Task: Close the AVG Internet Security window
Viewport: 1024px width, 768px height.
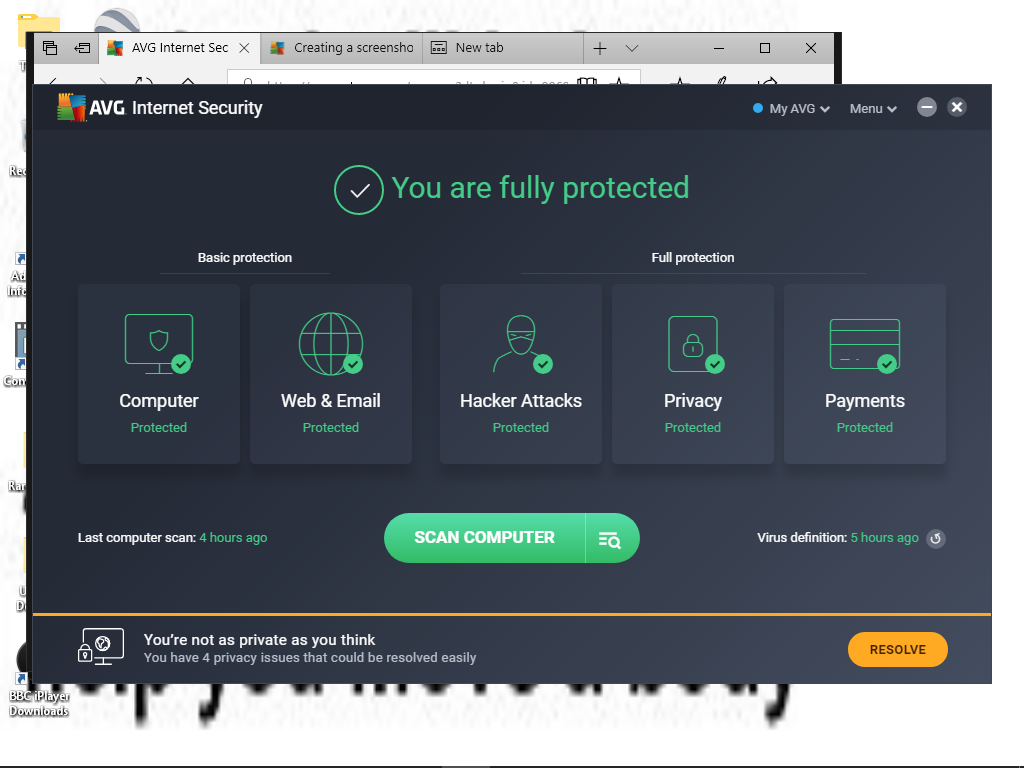Action: [x=957, y=107]
